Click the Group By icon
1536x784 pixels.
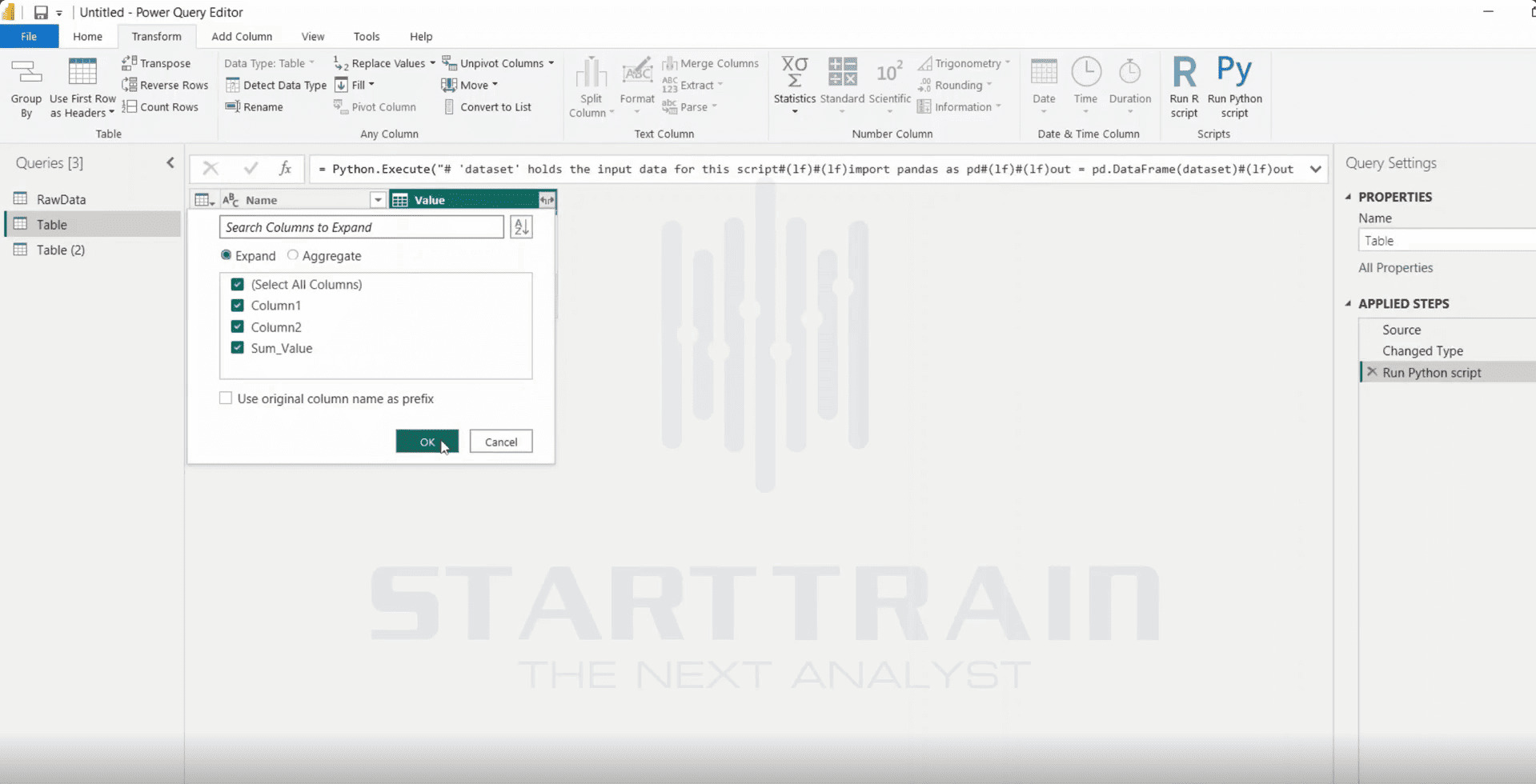click(26, 73)
